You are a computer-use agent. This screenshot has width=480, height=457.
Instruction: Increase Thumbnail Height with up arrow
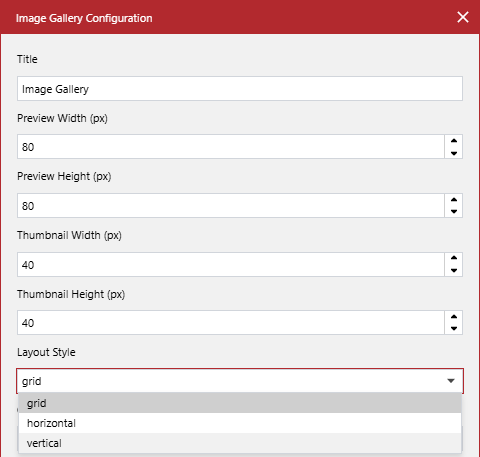click(x=454, y=317)
